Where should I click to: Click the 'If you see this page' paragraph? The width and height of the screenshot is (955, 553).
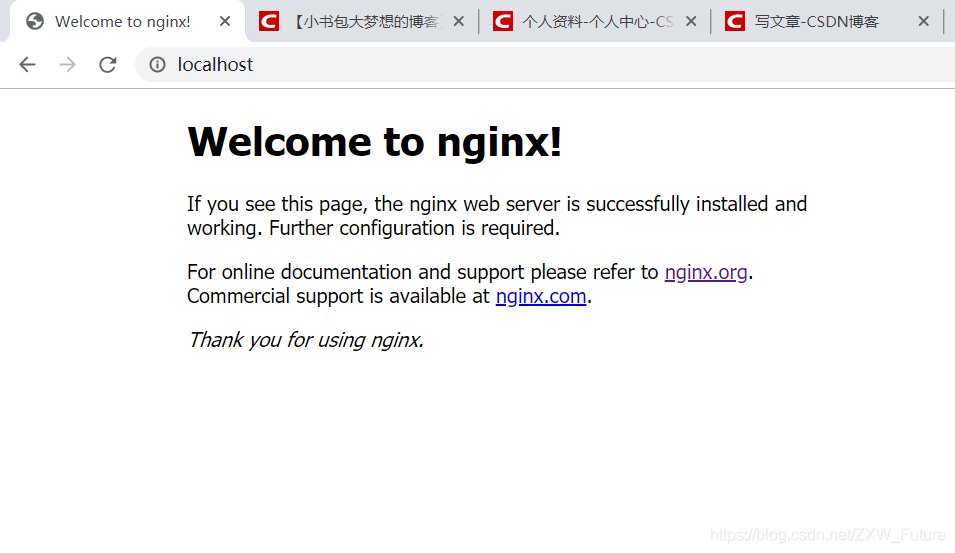(x=497, y=216)
